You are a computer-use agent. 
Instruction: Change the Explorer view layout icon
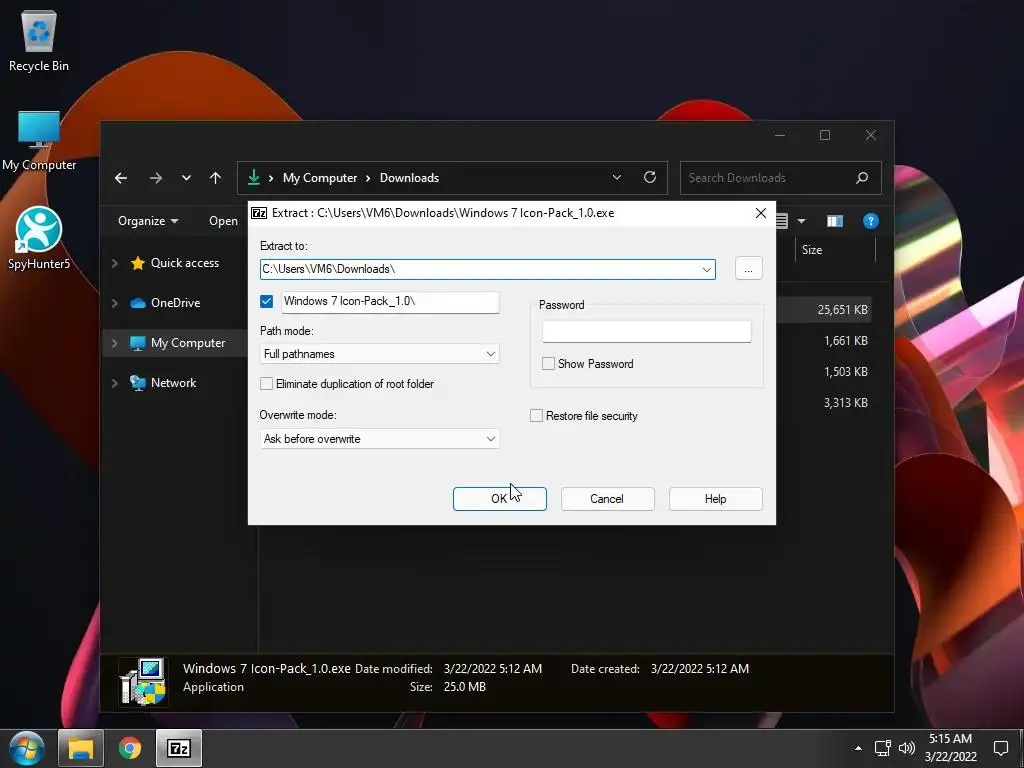[x=782, y=221]
